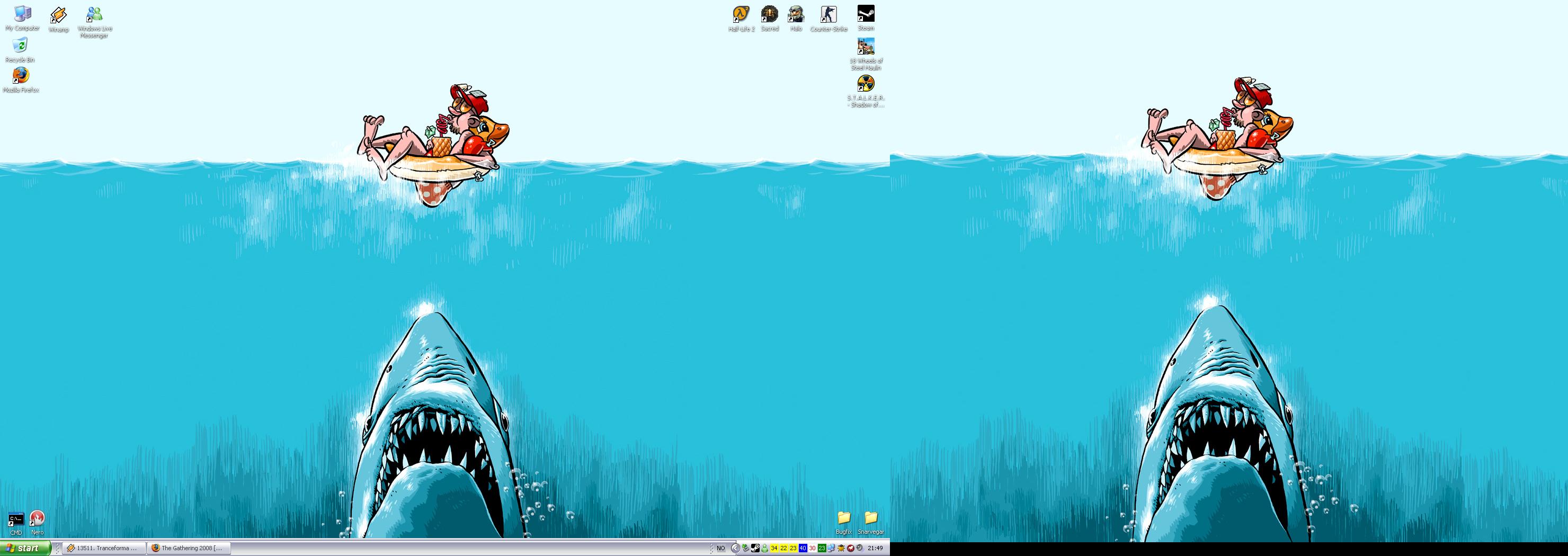
Task: Select the Nero desktop shortcut
Action: [37, 523]
